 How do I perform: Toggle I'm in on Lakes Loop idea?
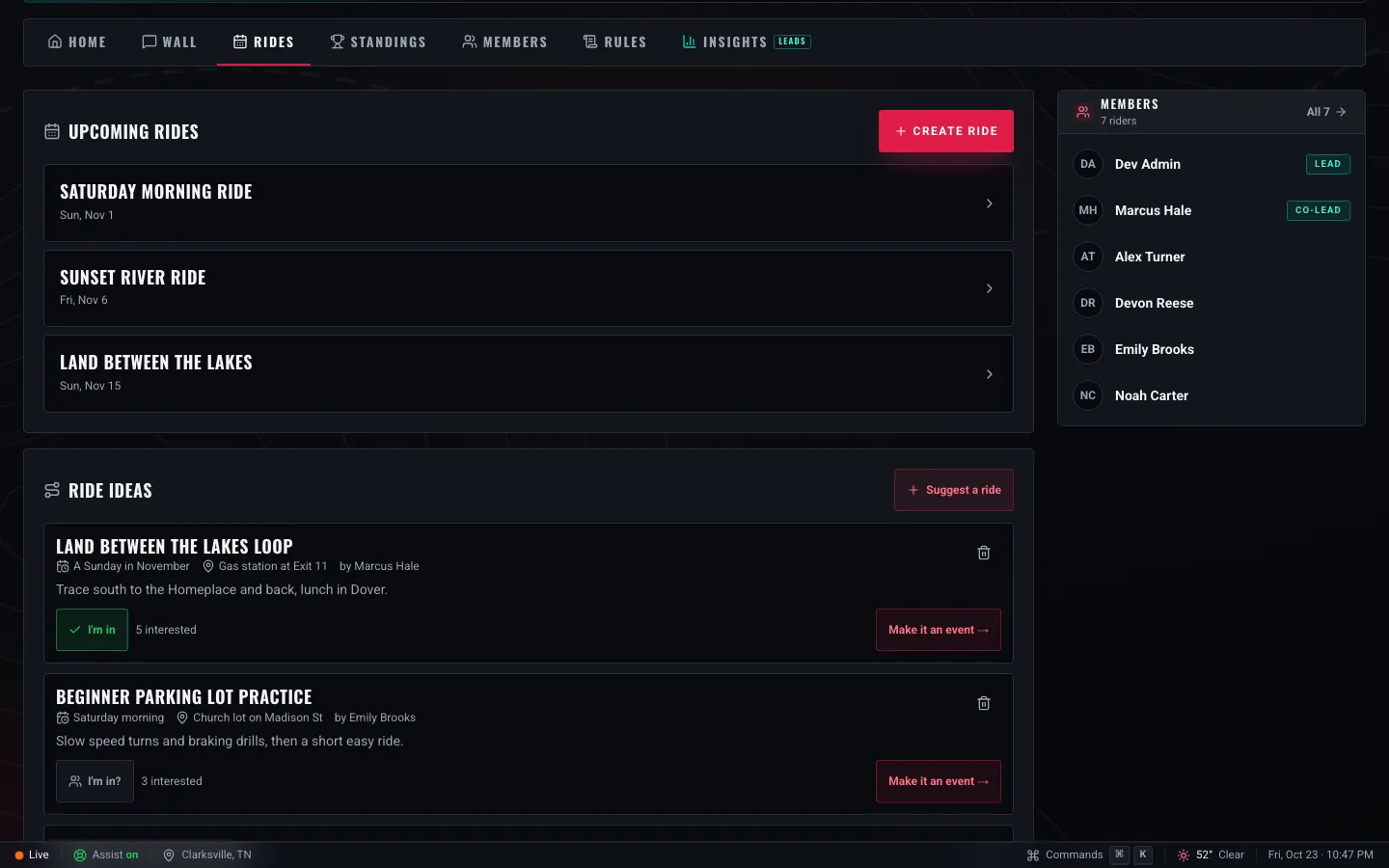92,630
